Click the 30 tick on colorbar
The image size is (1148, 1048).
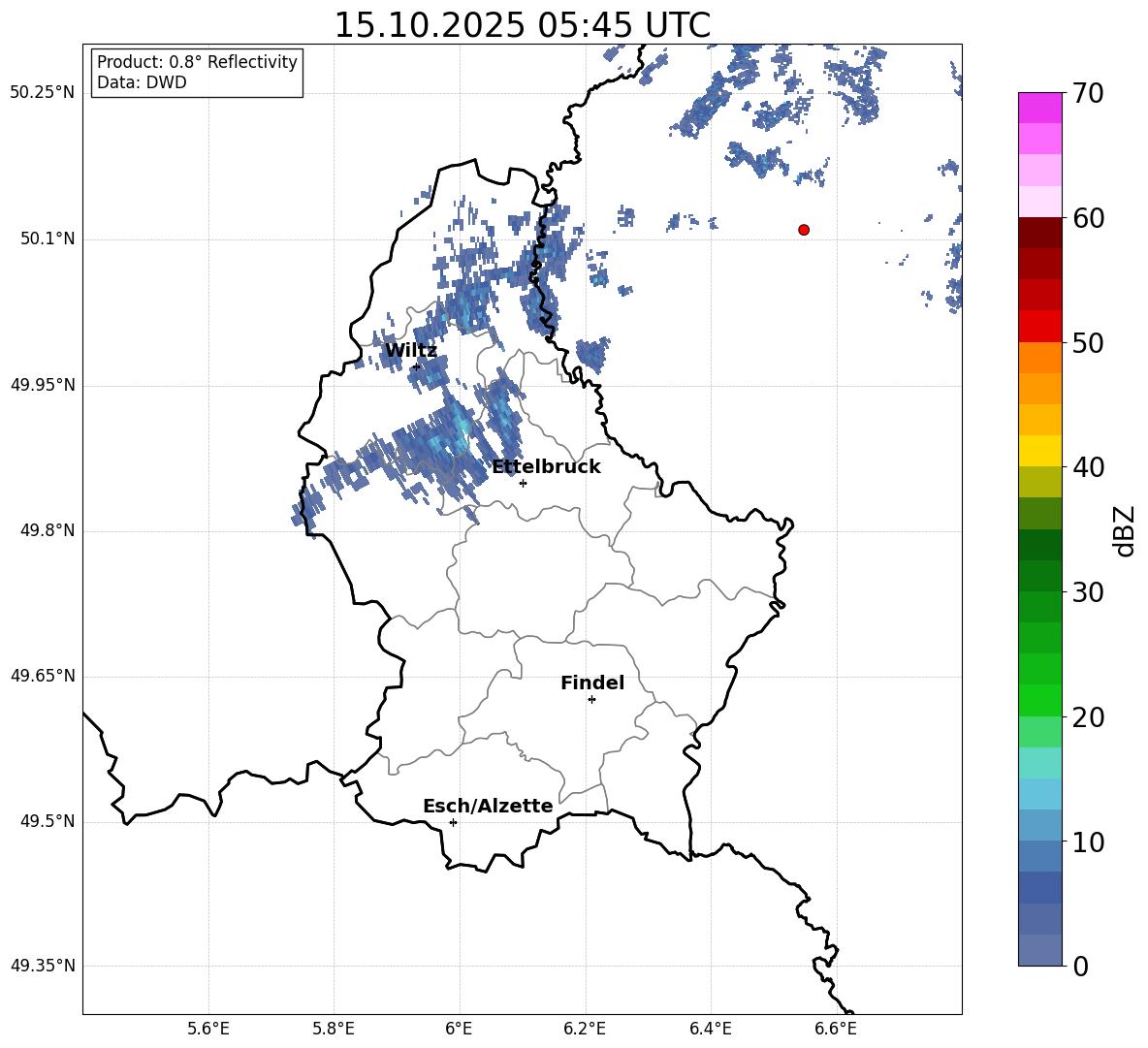pos(1088,592)
